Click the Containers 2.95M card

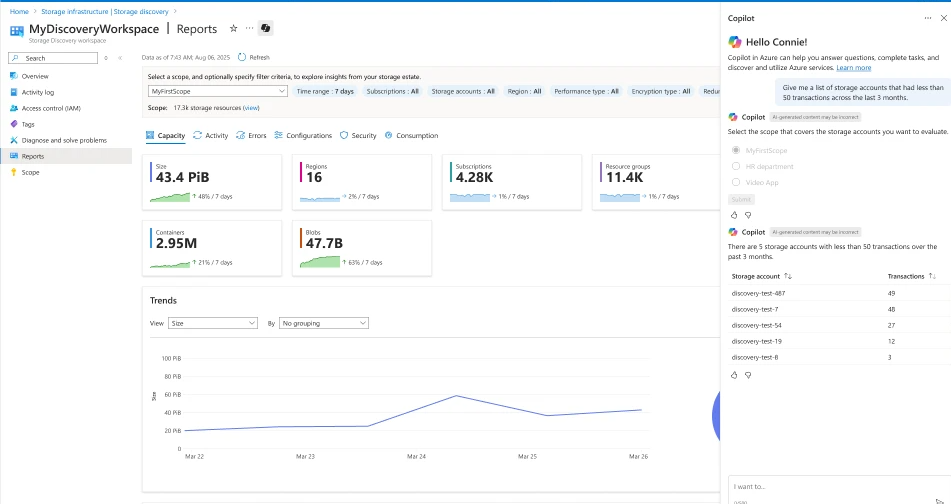tap(212, 248)
